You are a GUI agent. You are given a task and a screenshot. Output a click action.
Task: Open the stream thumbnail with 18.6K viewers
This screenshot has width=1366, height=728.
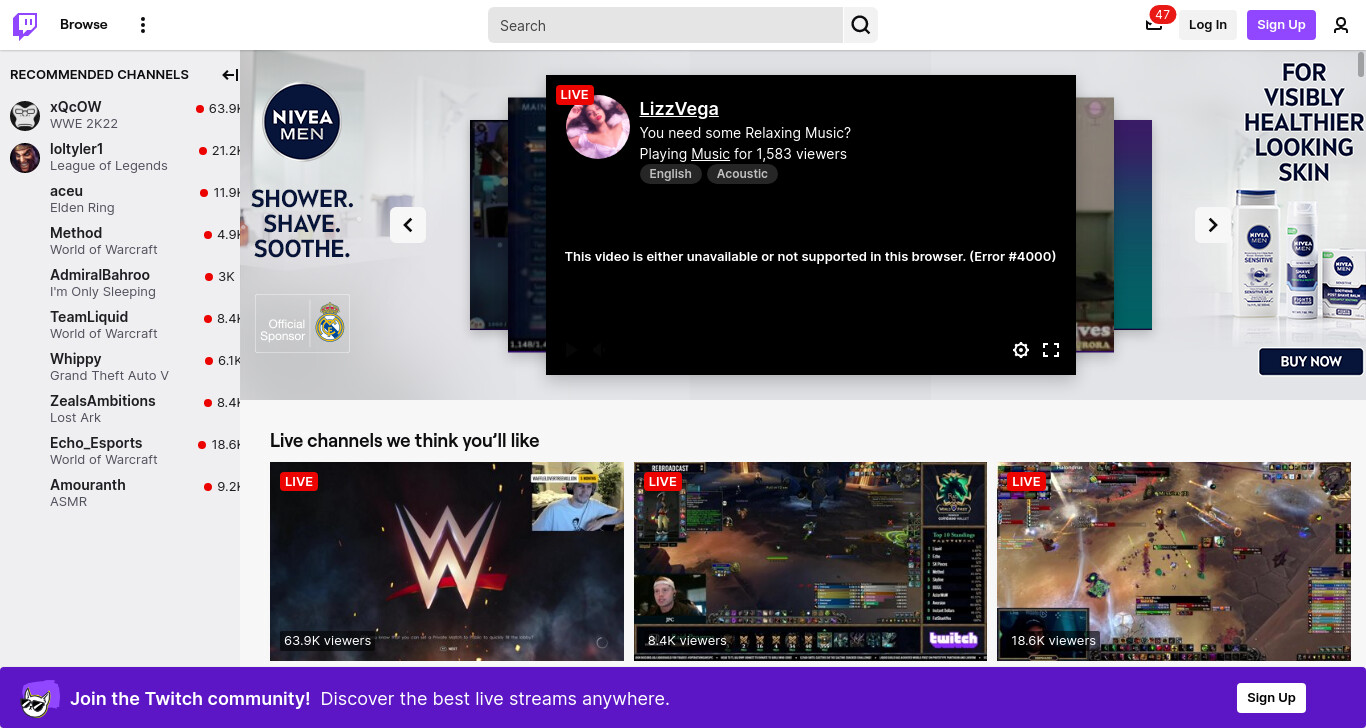tap(1174, 561)
